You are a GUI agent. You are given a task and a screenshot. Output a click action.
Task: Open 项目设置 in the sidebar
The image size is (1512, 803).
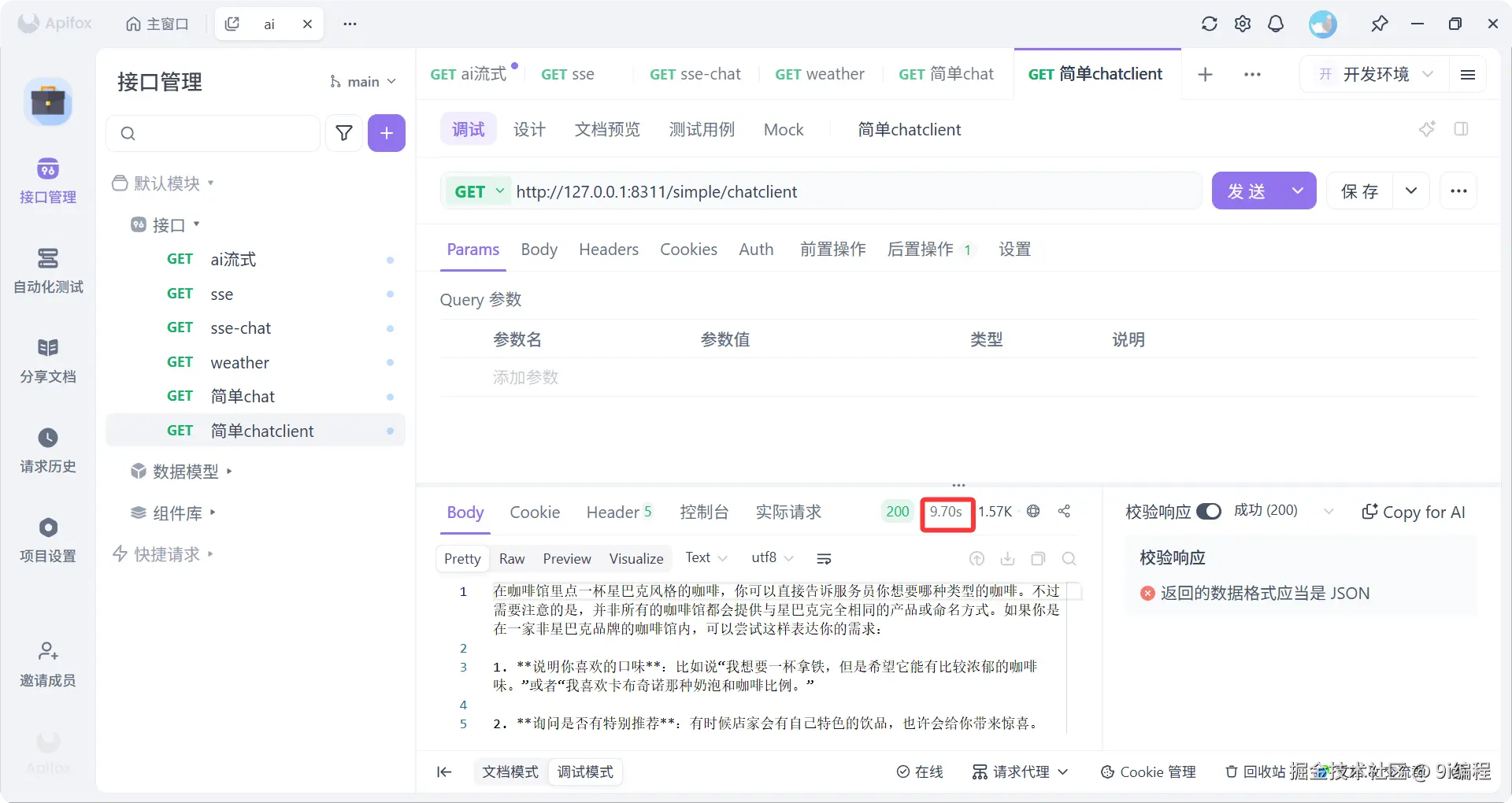tap(48, 540)
